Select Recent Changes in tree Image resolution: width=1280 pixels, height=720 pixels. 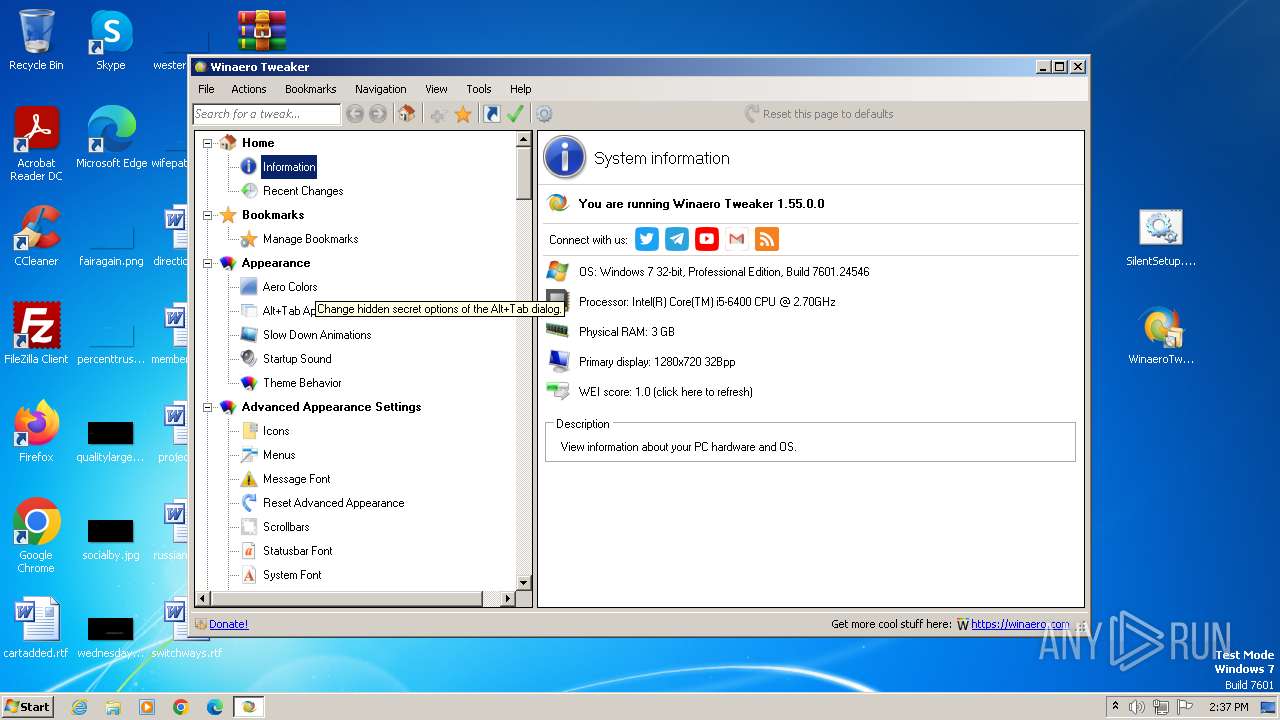pyautogui.click(x=303, y=191)
